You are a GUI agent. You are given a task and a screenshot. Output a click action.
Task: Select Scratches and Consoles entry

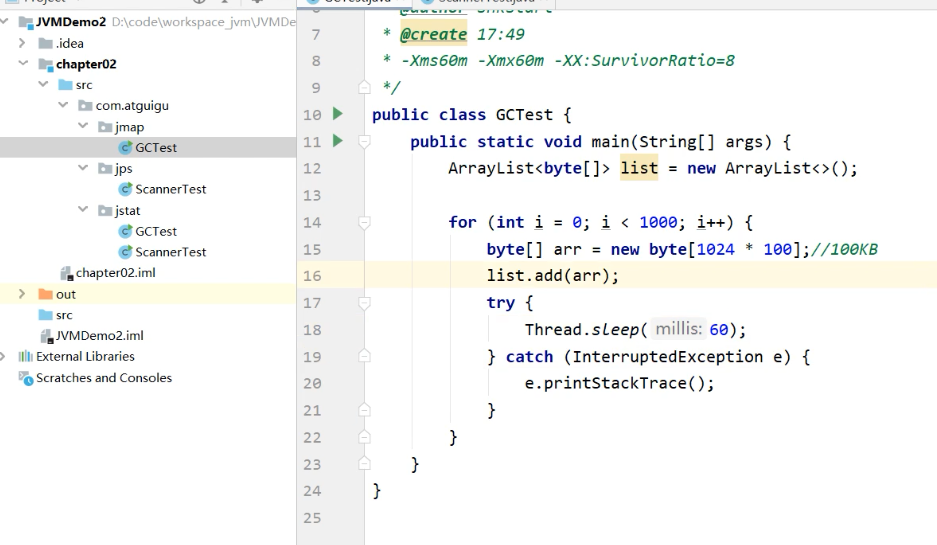coord(104,378)
